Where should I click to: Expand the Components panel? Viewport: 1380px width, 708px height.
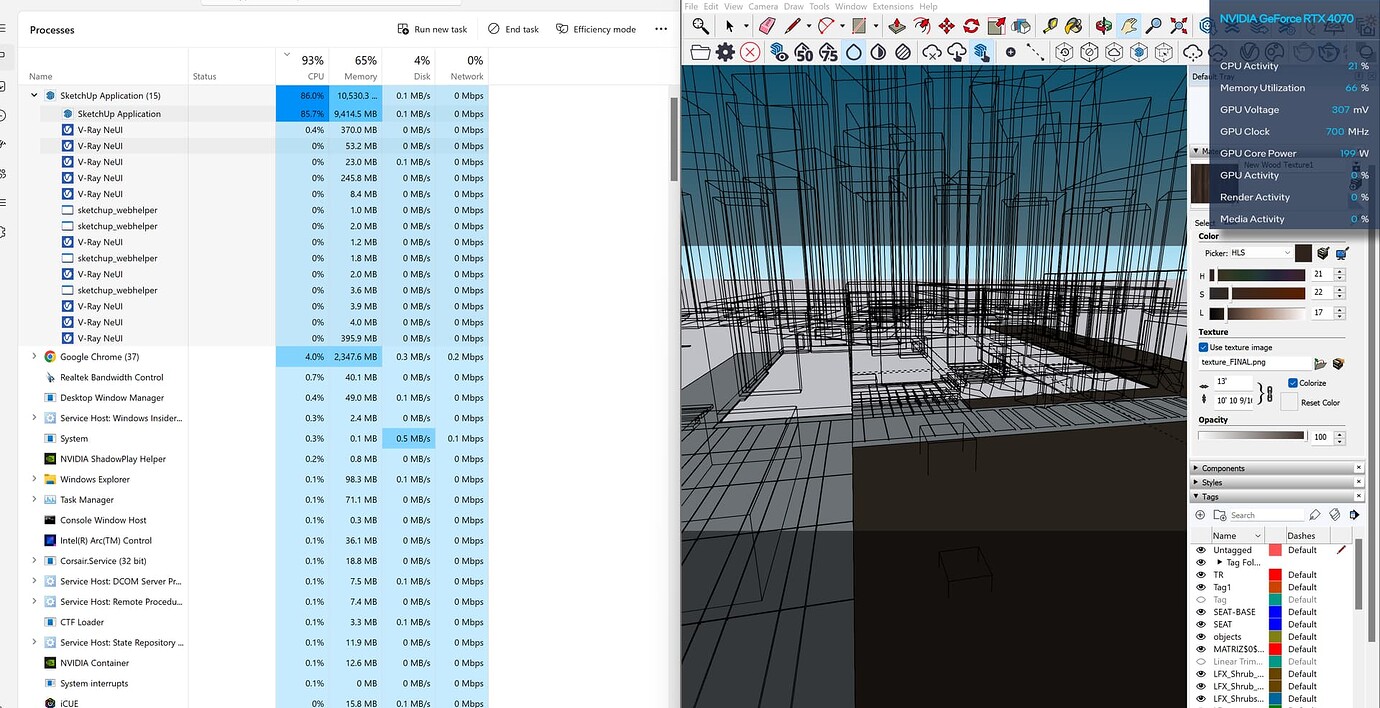(x=1196, y=467)
